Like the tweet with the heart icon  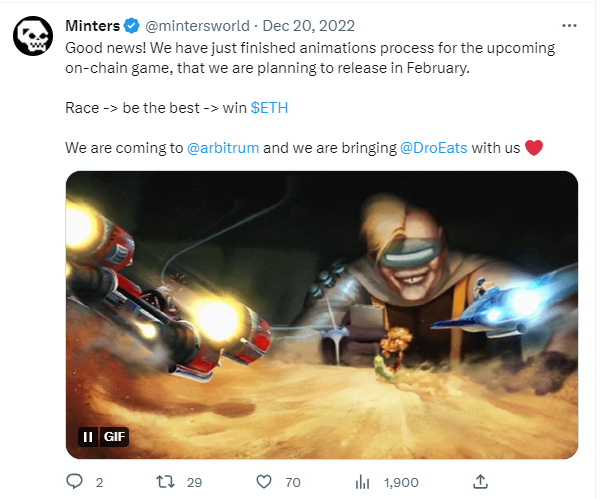(x=264, y=482)
